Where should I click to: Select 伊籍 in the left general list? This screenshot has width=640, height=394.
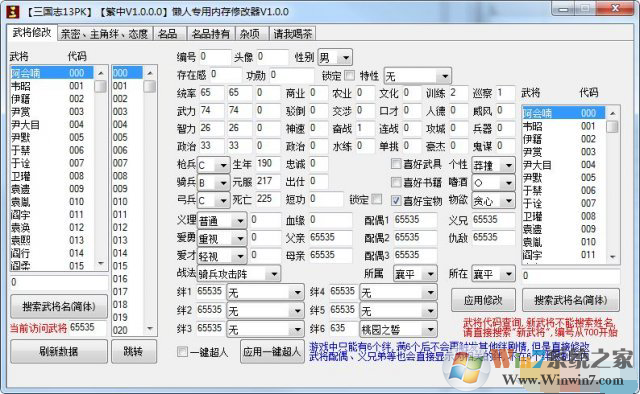[x=52, y=99]
